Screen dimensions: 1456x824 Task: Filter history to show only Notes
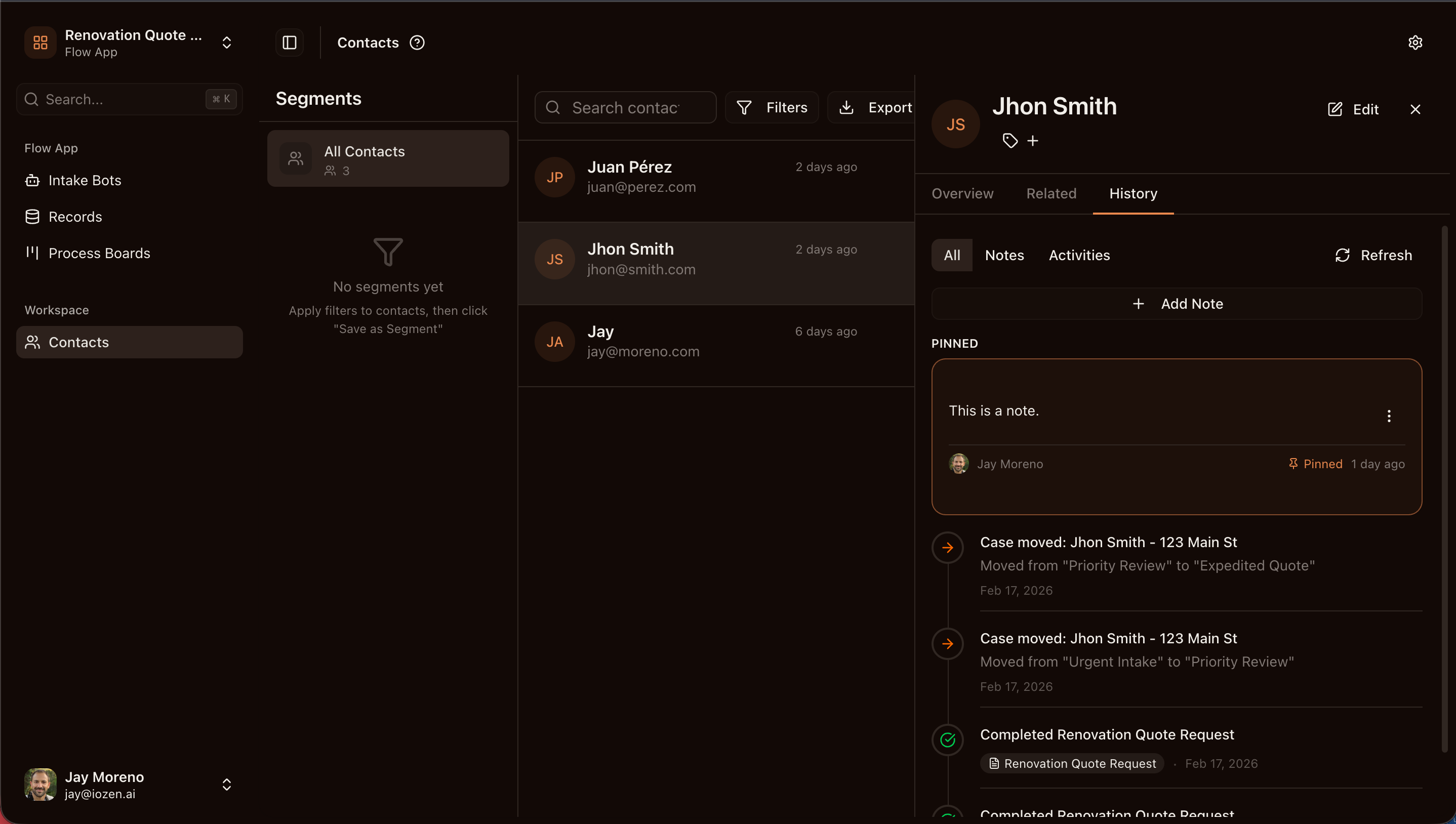point(1004,255)
